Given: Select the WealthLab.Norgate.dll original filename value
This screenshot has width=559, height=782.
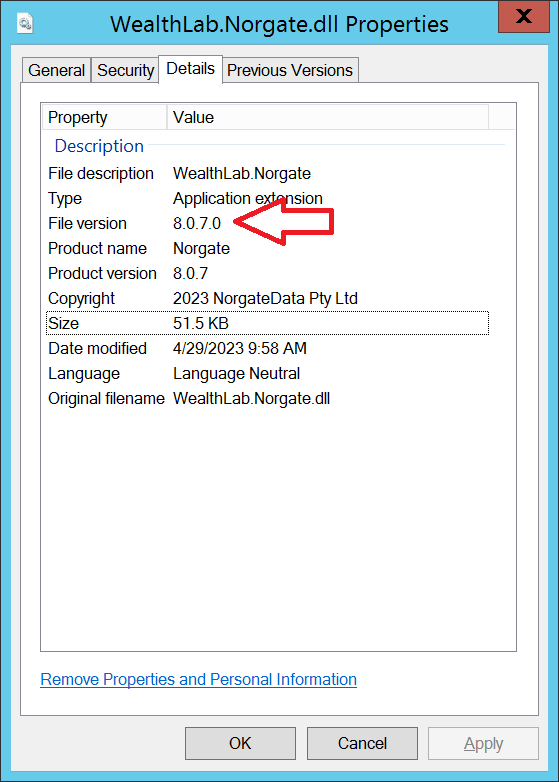Looking at the screenshot, I should (251, 398).
